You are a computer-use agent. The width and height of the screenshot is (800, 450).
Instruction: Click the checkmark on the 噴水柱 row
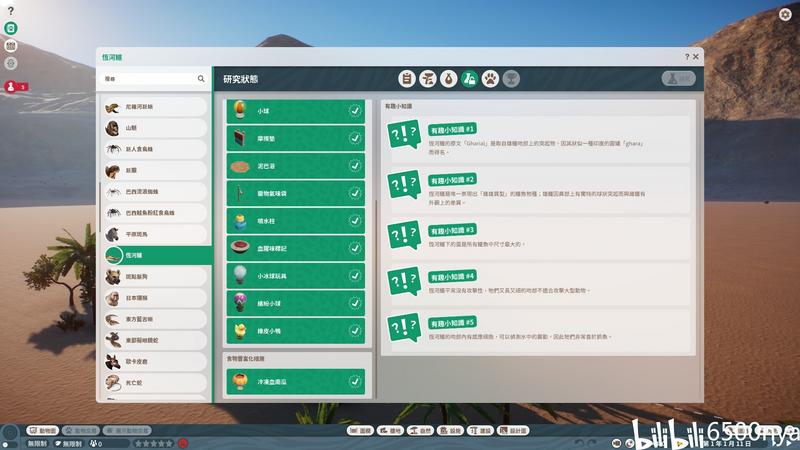(355, 221)
